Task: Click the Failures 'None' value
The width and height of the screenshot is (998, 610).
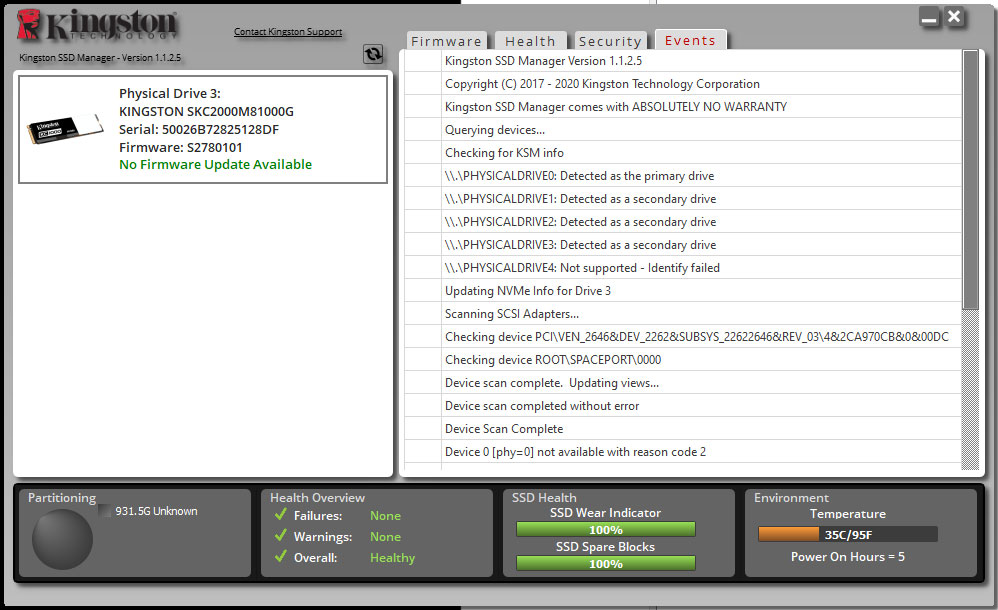Action: click(385, 515)
